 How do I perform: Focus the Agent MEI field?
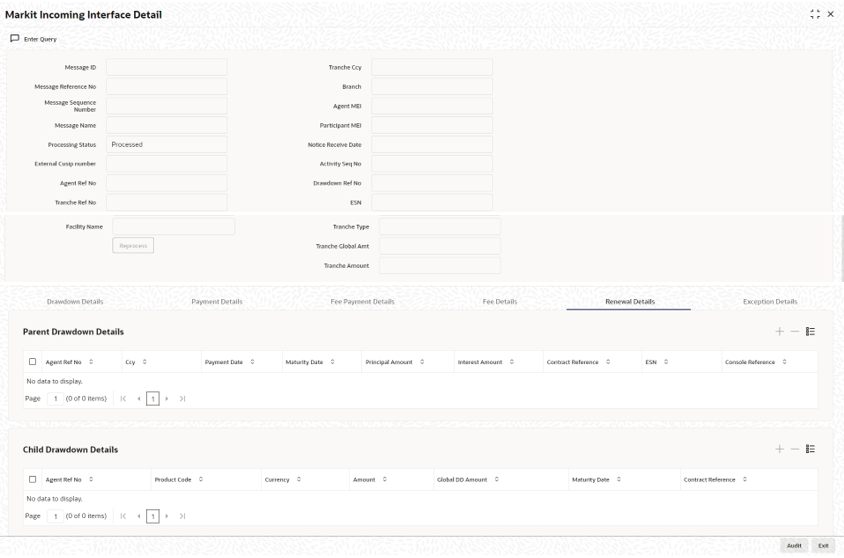[432, 106]
